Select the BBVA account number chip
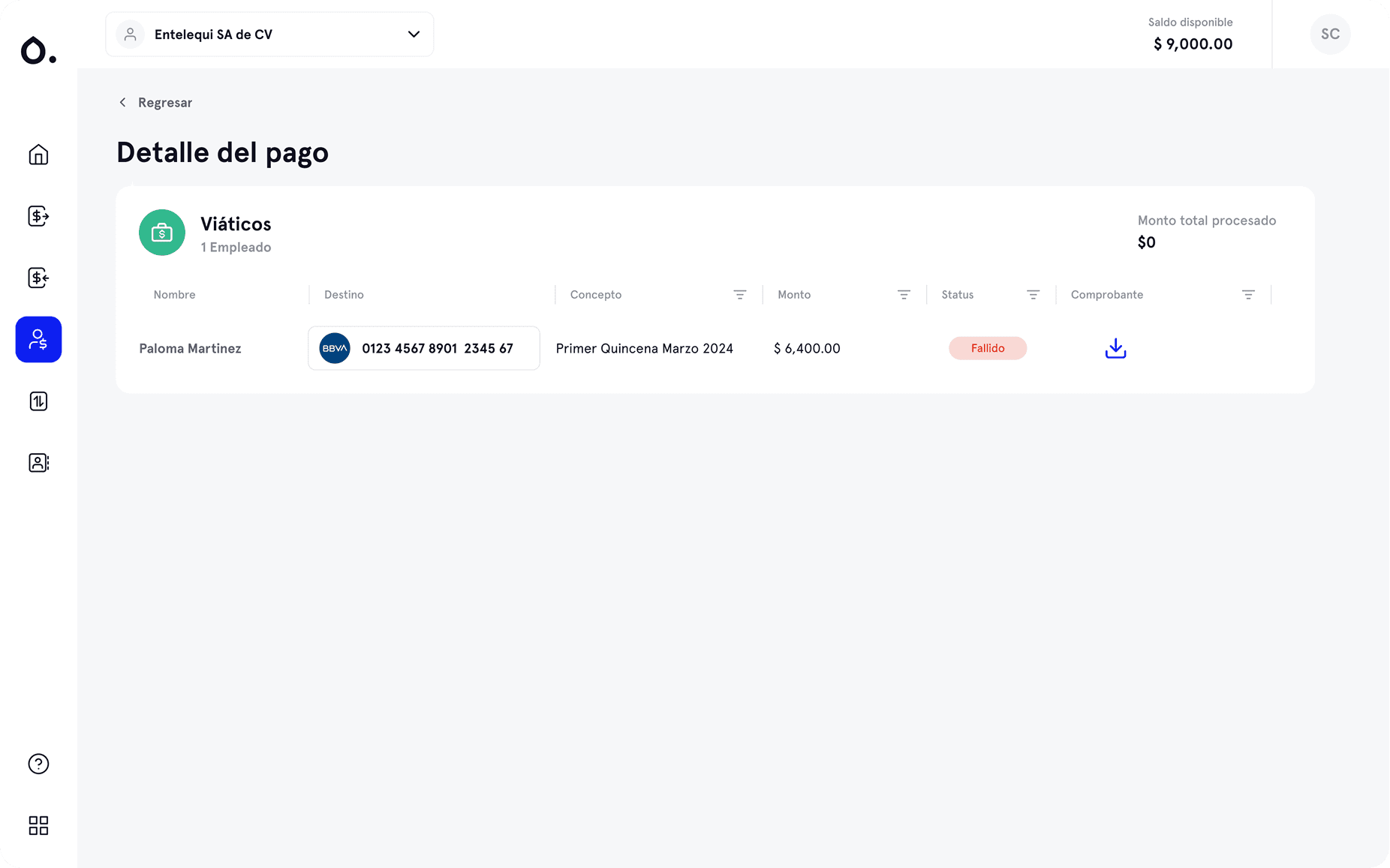The image size is (1390, 868). coord(423,348)
